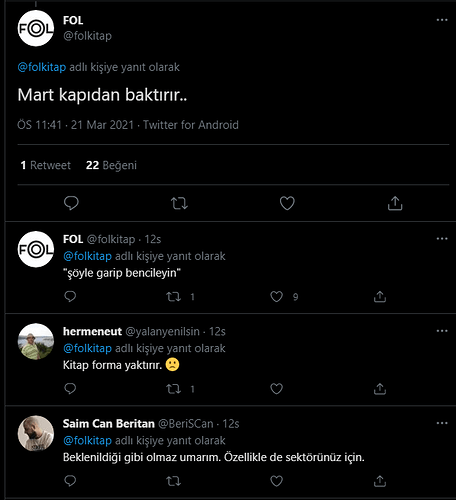Screen dimensions: 456x500
Task: Reply to hermeneut's comment
Action: point(70,389)
